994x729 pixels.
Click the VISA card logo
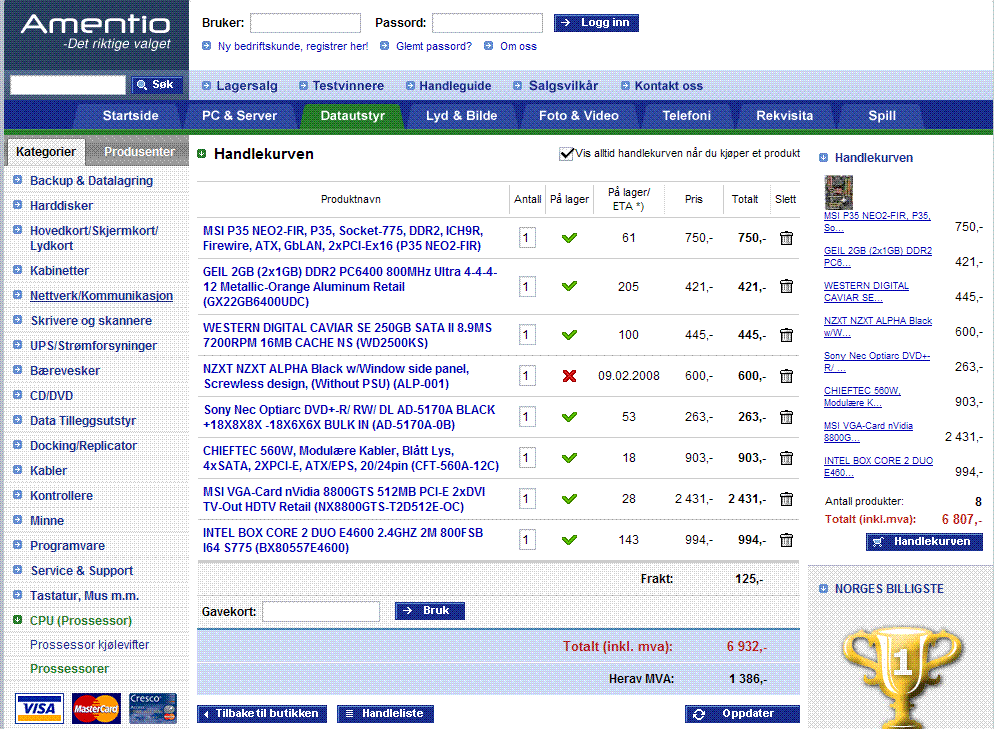[x=39, y=708]
